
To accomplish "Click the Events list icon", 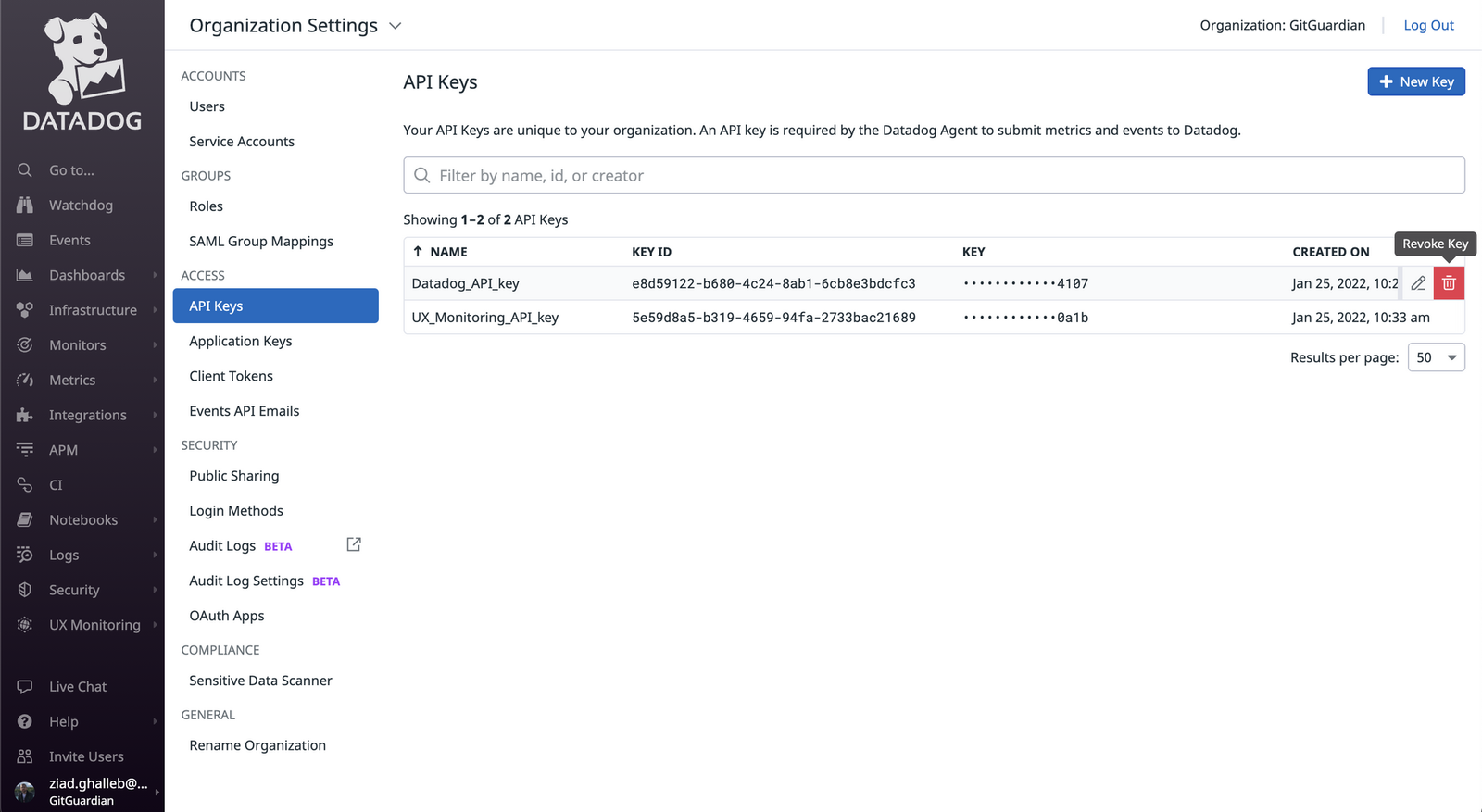I will (x=25, y=240).
